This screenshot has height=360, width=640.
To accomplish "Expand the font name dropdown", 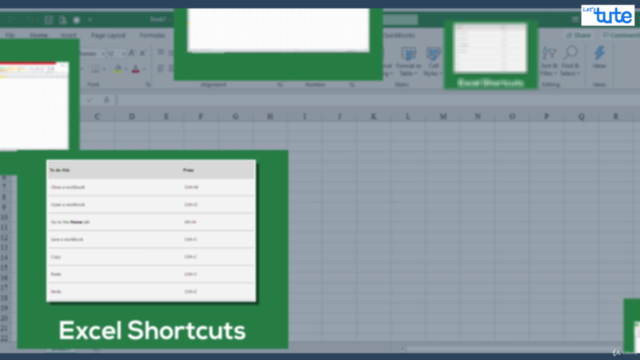I will click(102, 54).
